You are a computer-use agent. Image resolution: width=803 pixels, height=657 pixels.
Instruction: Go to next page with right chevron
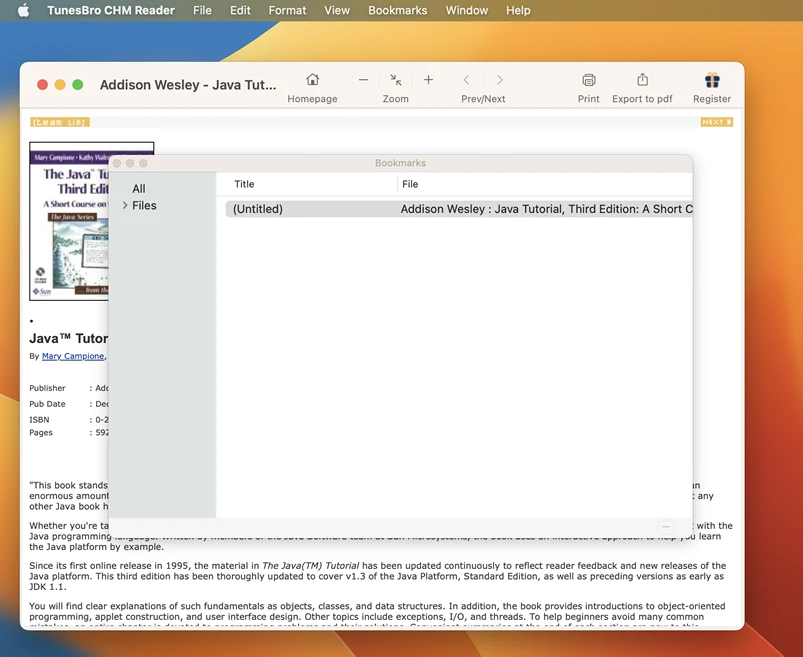click(498, 79)
